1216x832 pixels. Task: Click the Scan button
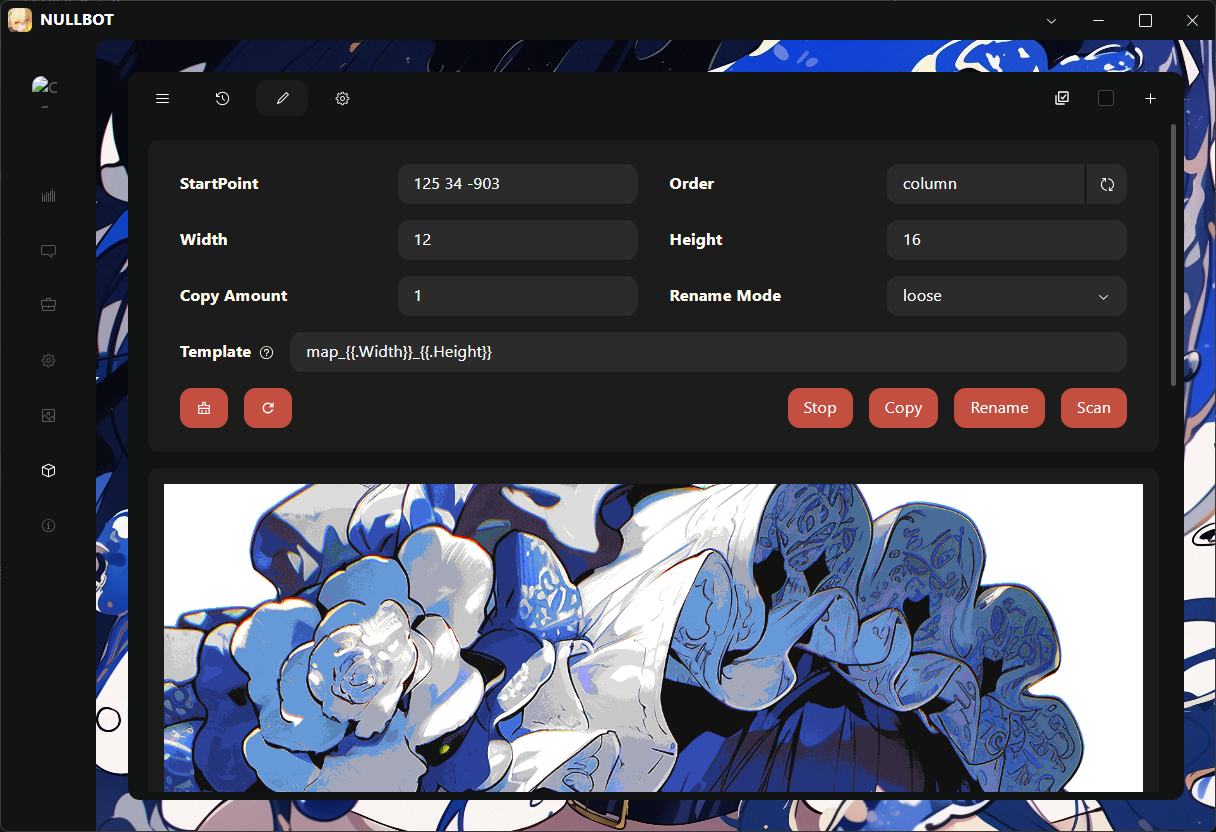(x=1094, y=408)
